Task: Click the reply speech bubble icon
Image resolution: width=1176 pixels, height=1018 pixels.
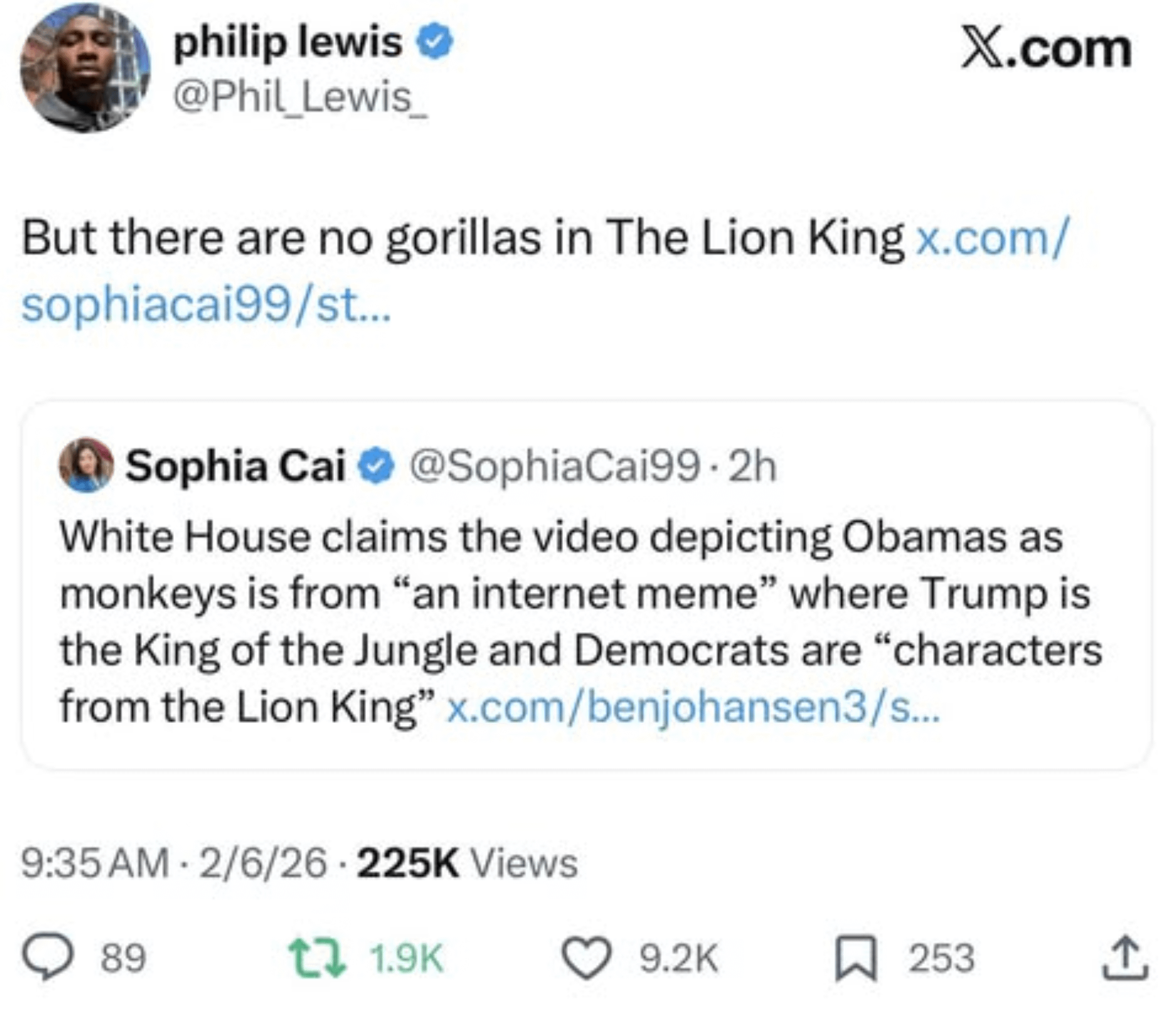Action: coord(48,957)
